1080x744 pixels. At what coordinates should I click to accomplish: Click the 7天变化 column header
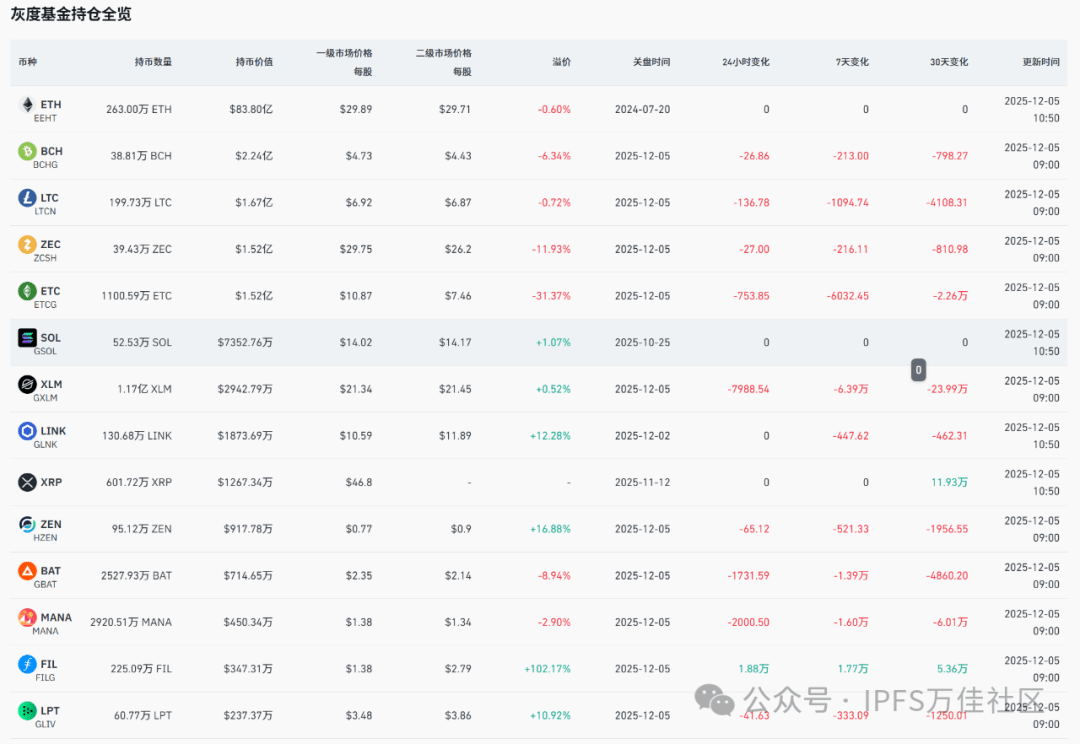(x=852, y=62)
